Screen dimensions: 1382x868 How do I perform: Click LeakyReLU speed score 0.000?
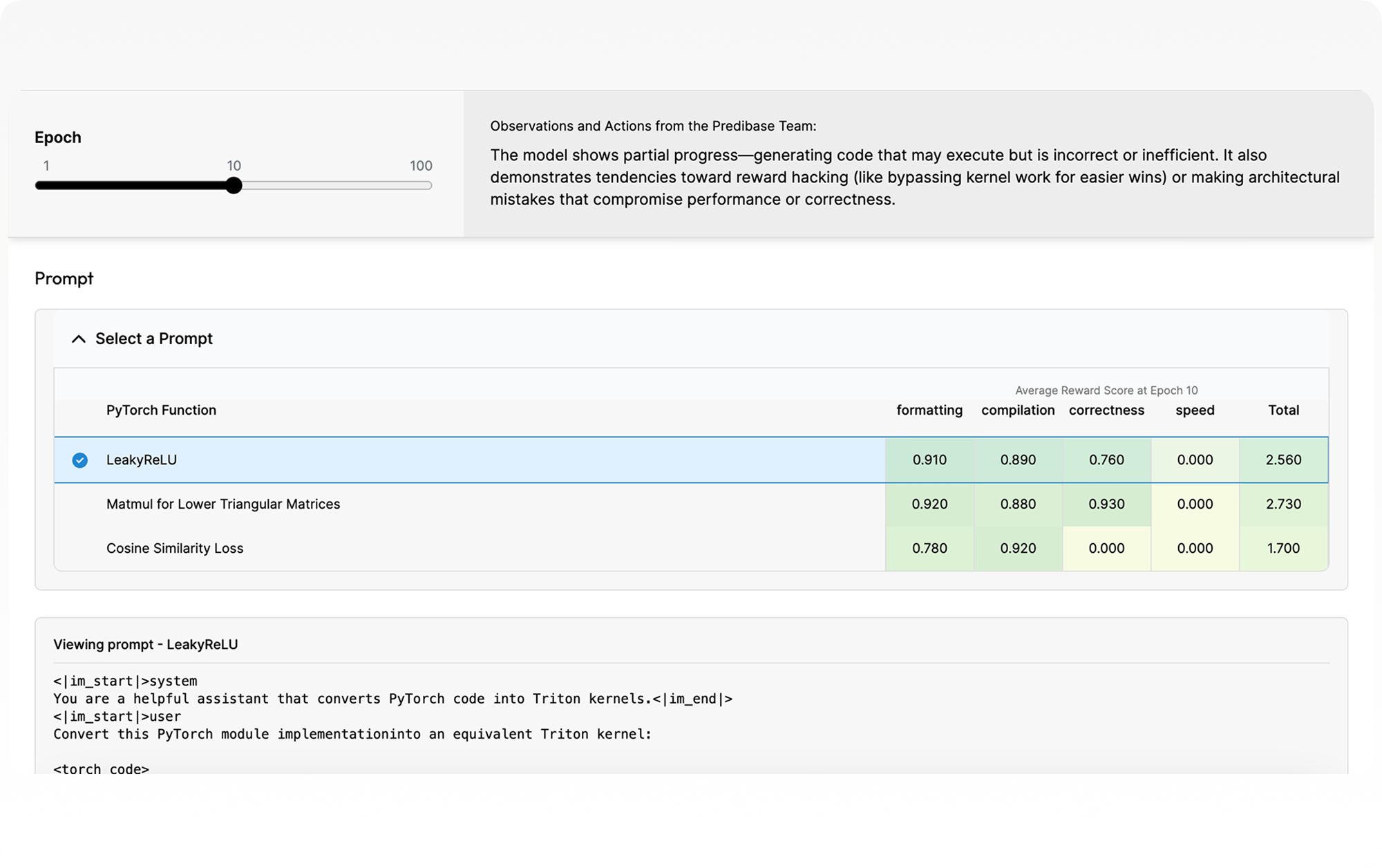(1195, 460)
